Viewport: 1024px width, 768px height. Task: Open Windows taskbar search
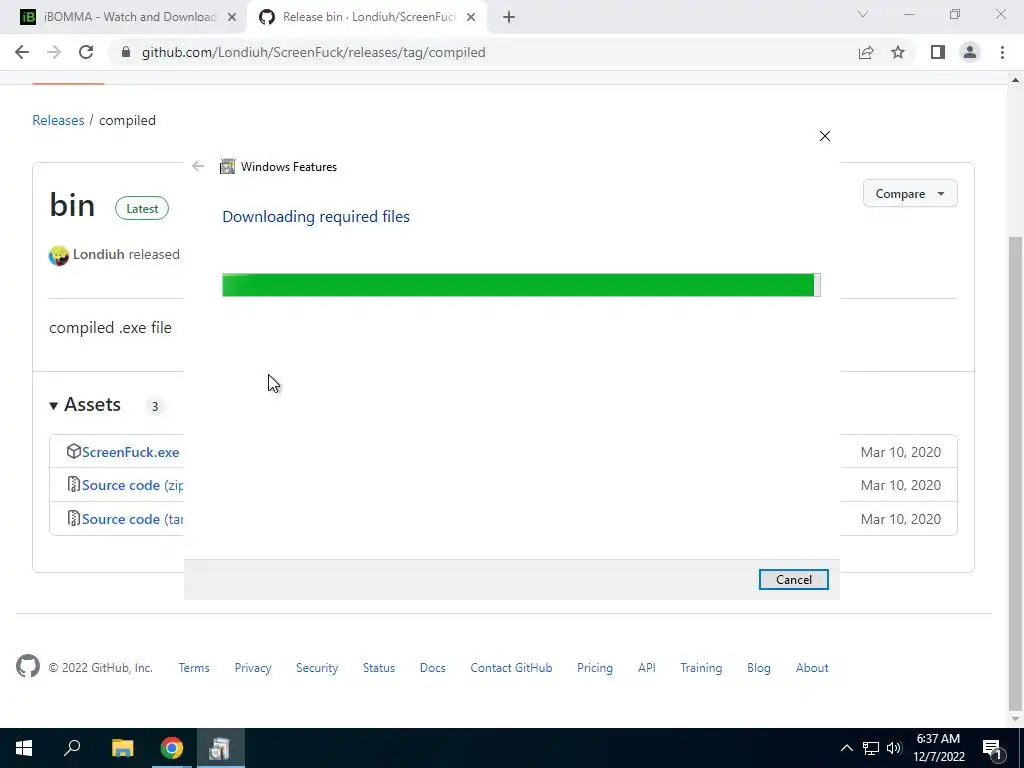coord(72,748)
